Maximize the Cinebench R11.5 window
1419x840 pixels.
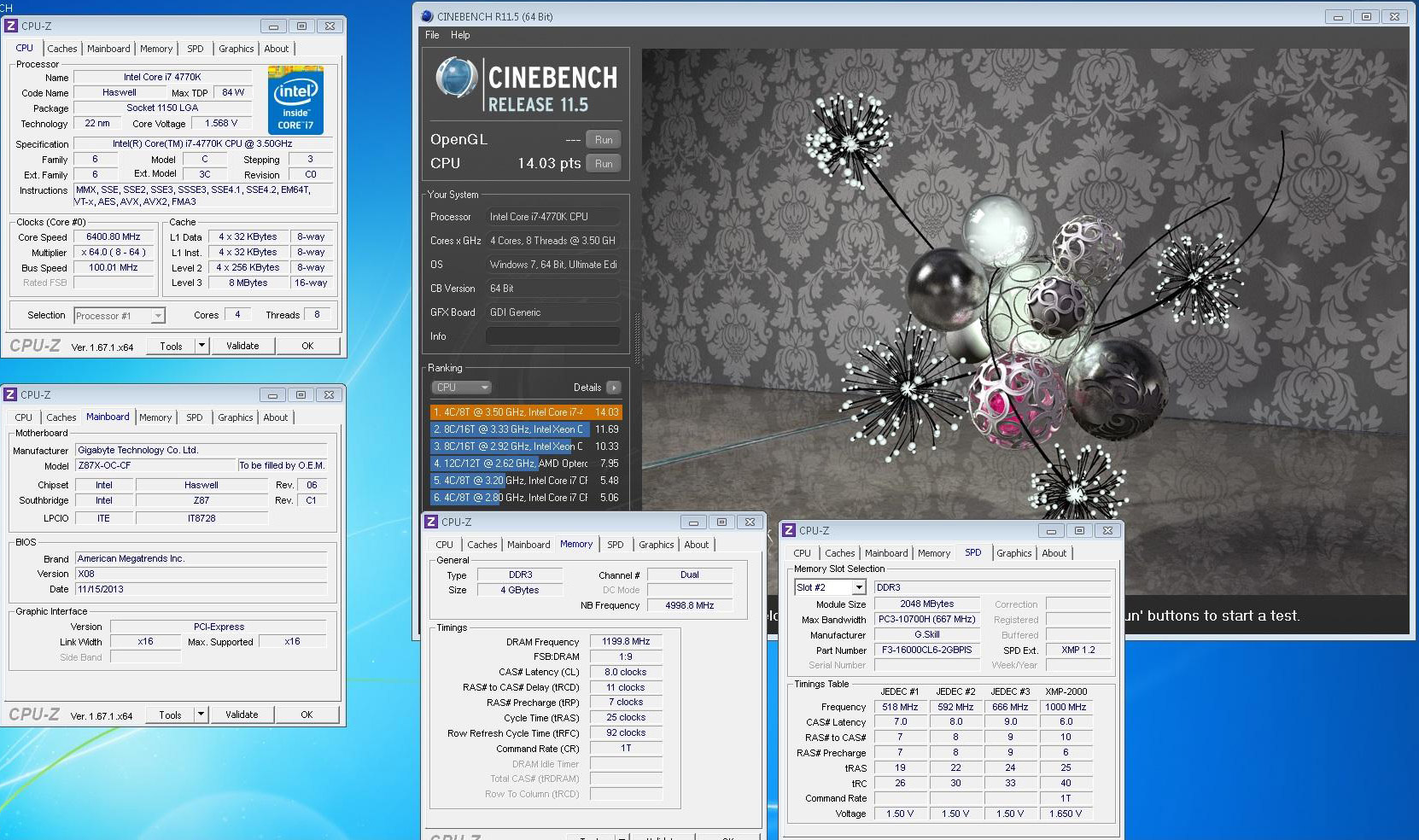(1365, 16)
